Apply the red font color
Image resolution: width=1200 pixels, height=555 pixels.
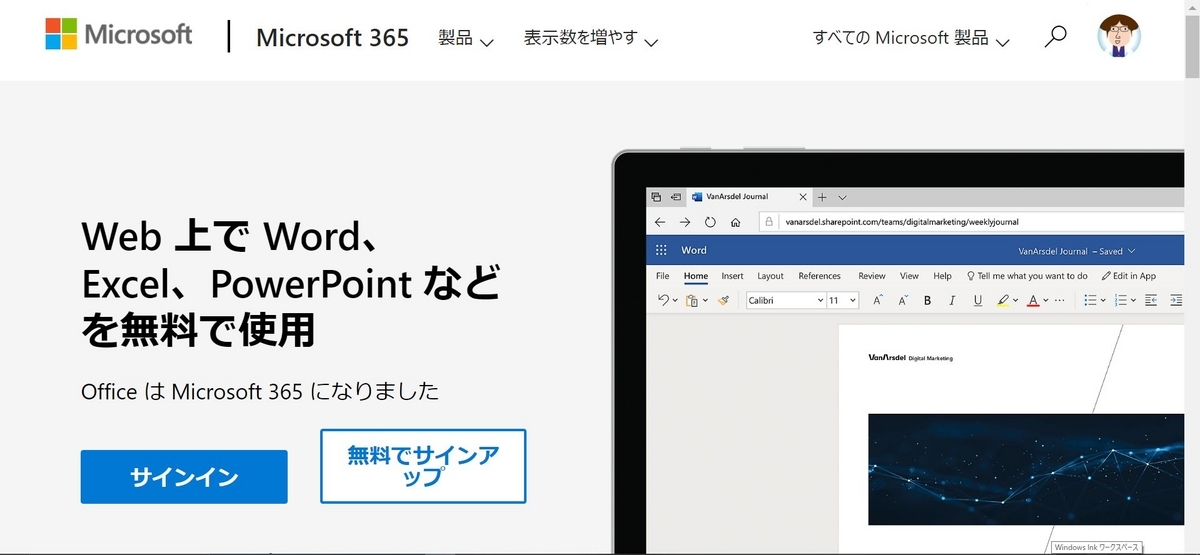[1033, 300]
